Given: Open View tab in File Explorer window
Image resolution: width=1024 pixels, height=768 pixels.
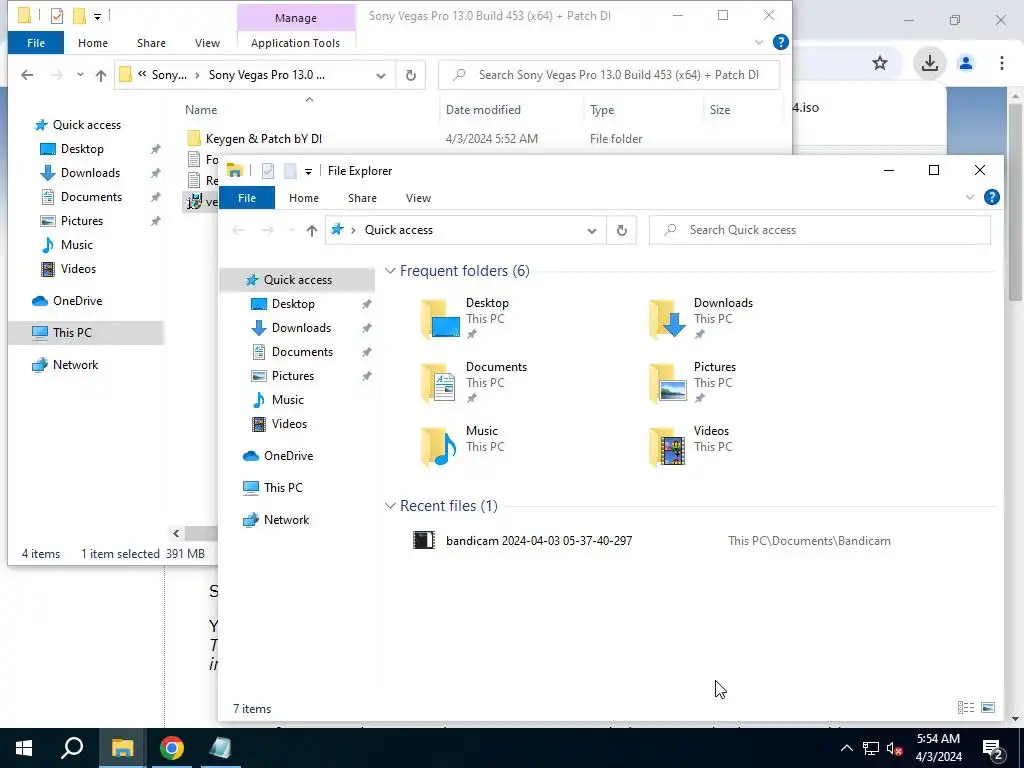Looking at the screenshot, I should tap(418, 198).
